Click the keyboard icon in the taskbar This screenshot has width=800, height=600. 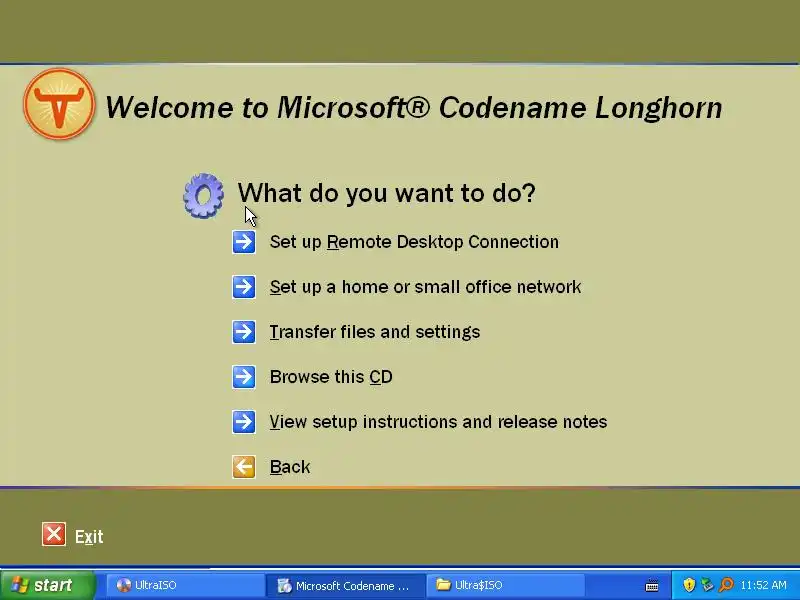coord(652,586)
